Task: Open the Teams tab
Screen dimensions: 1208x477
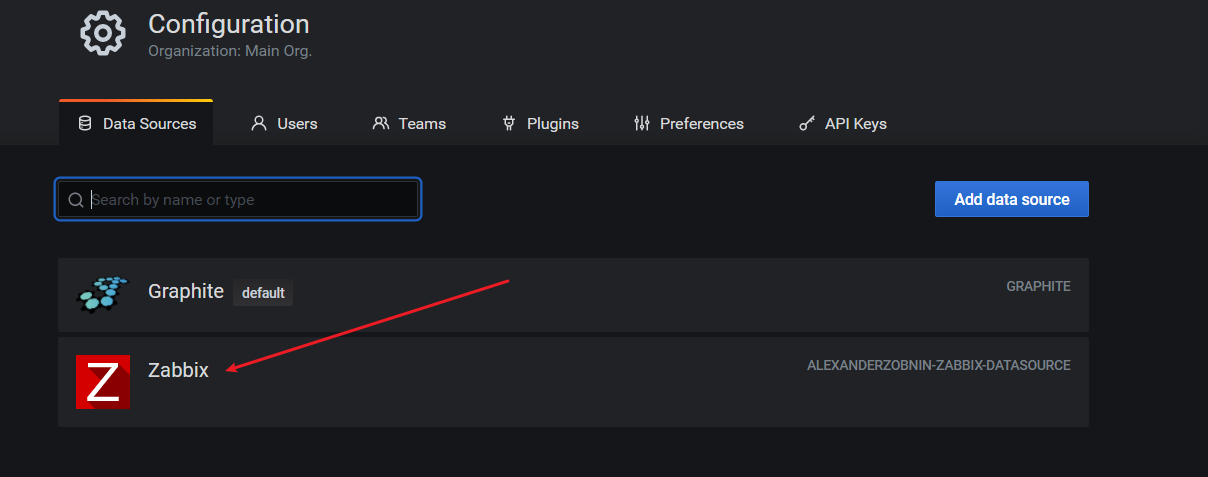Action: click(x=409, y=124)
